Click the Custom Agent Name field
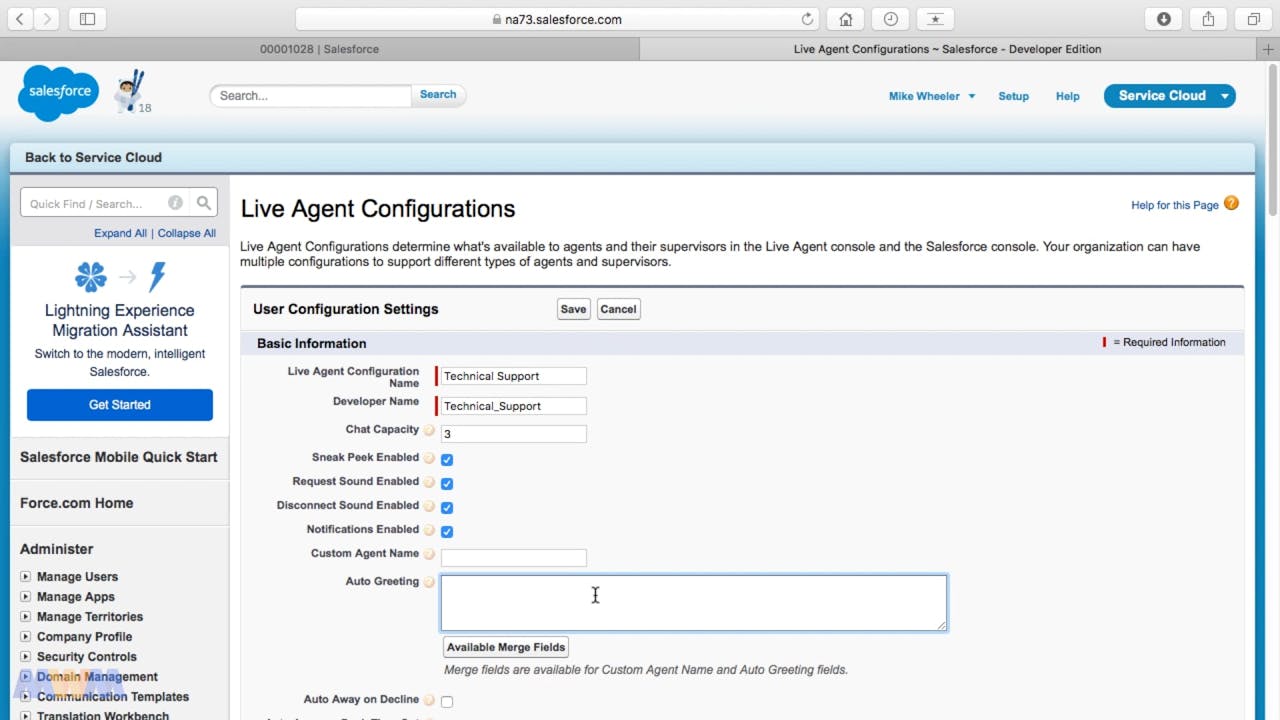This screenshot has width=1280, height=720. (513, 558)
